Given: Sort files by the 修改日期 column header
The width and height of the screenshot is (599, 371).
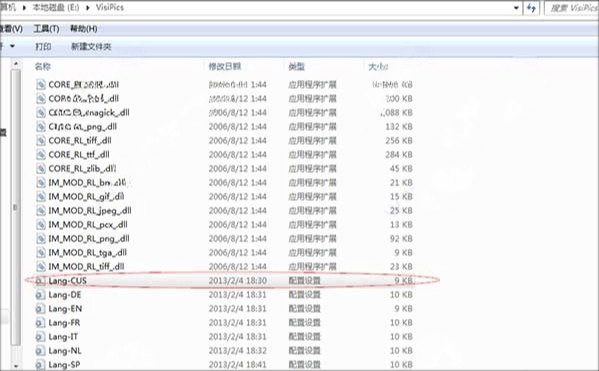Looking at the screenshot, I should point(225,66).
